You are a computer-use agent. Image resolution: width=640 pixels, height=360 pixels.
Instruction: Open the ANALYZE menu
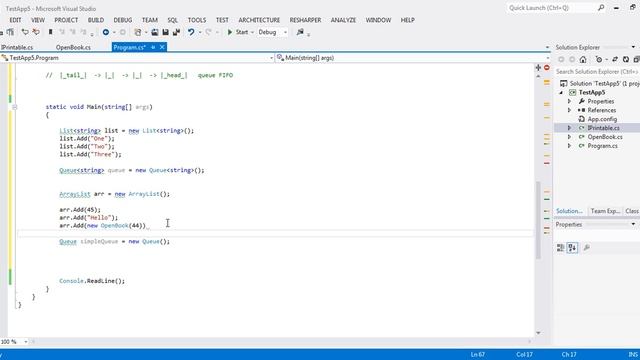[343, 20]
